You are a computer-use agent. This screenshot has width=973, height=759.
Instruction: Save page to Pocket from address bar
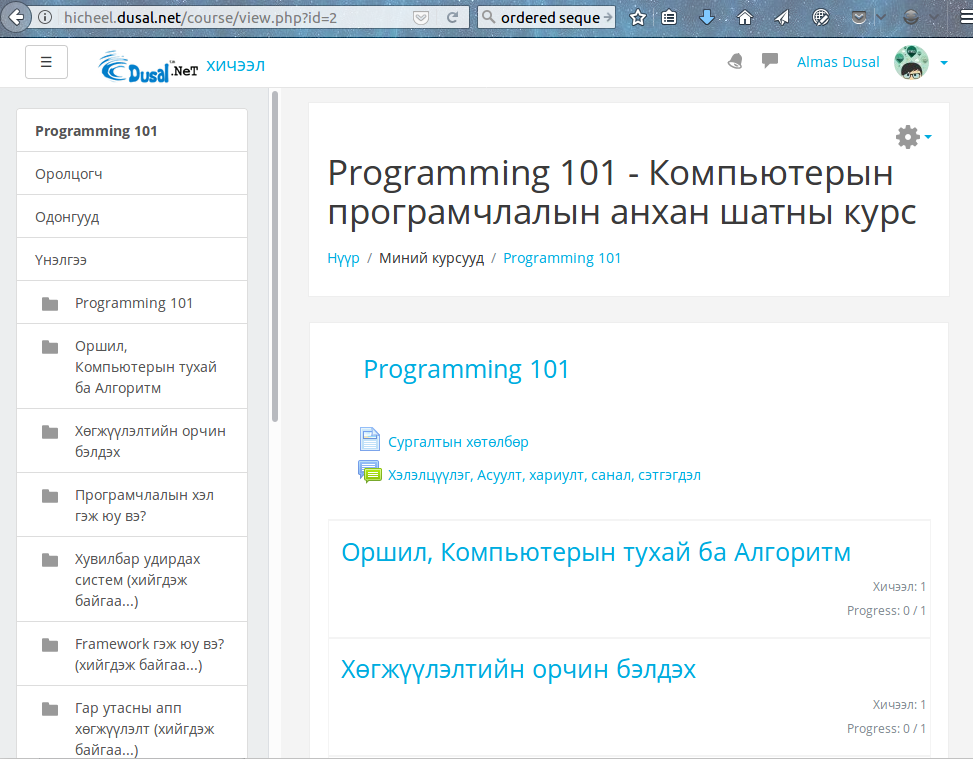421,17
